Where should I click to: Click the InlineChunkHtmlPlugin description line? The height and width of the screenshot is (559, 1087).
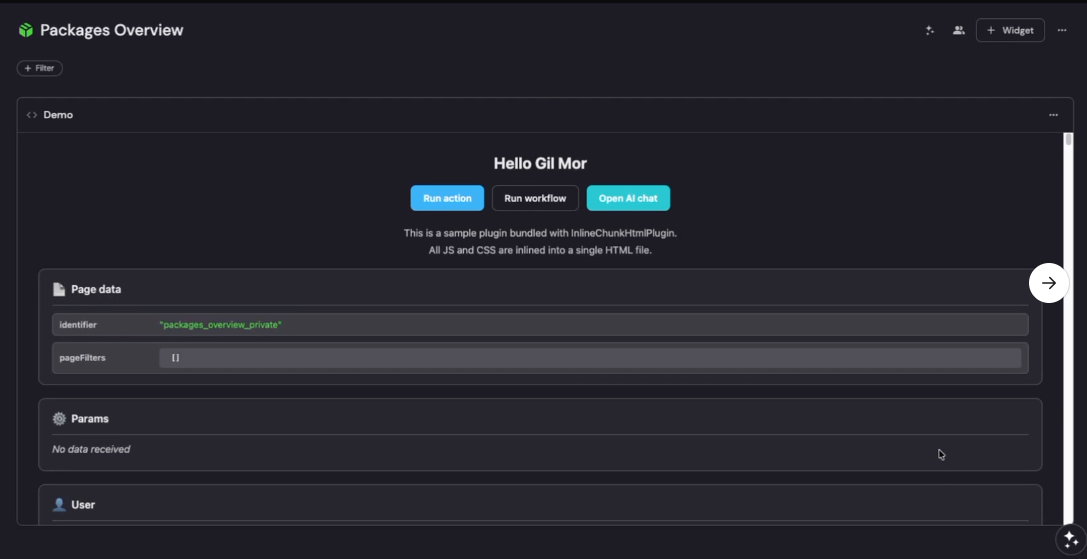tap(540, 233)
